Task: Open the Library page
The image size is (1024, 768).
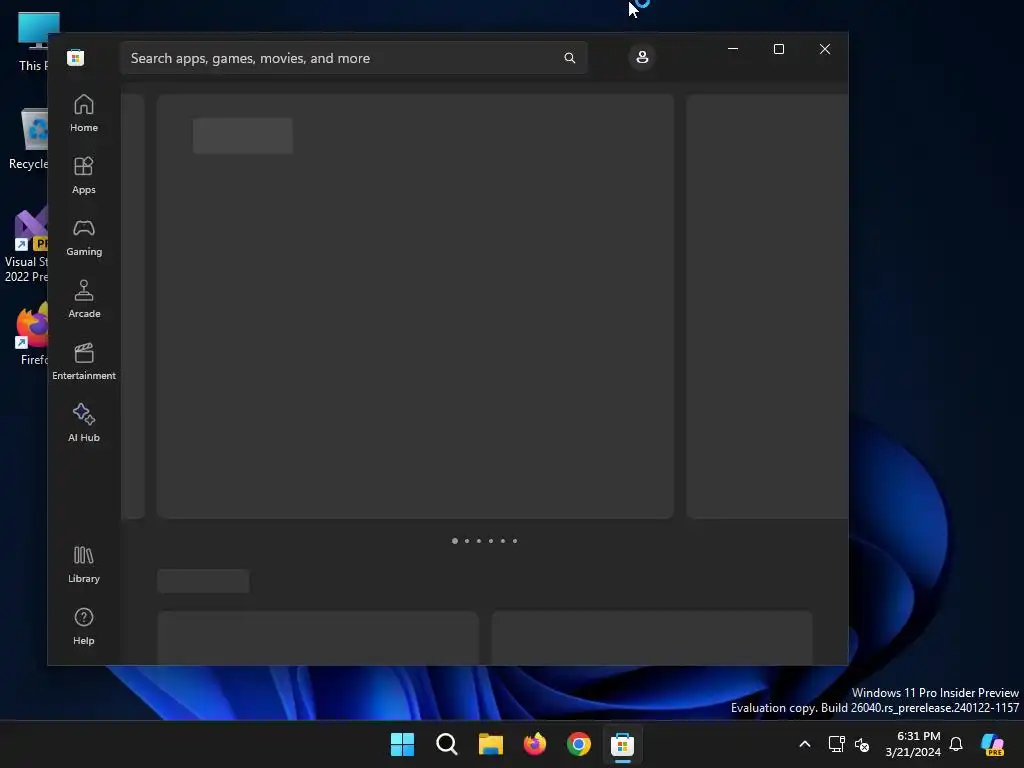Action: (84, 565)
